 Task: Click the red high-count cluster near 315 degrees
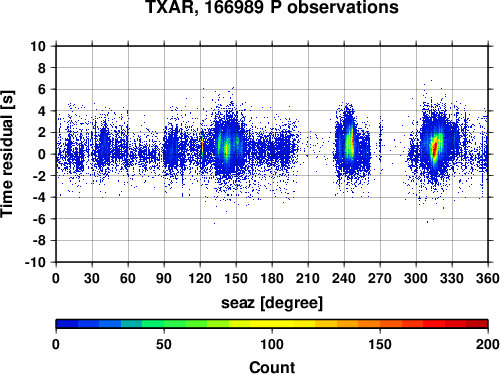pos(434,149)
